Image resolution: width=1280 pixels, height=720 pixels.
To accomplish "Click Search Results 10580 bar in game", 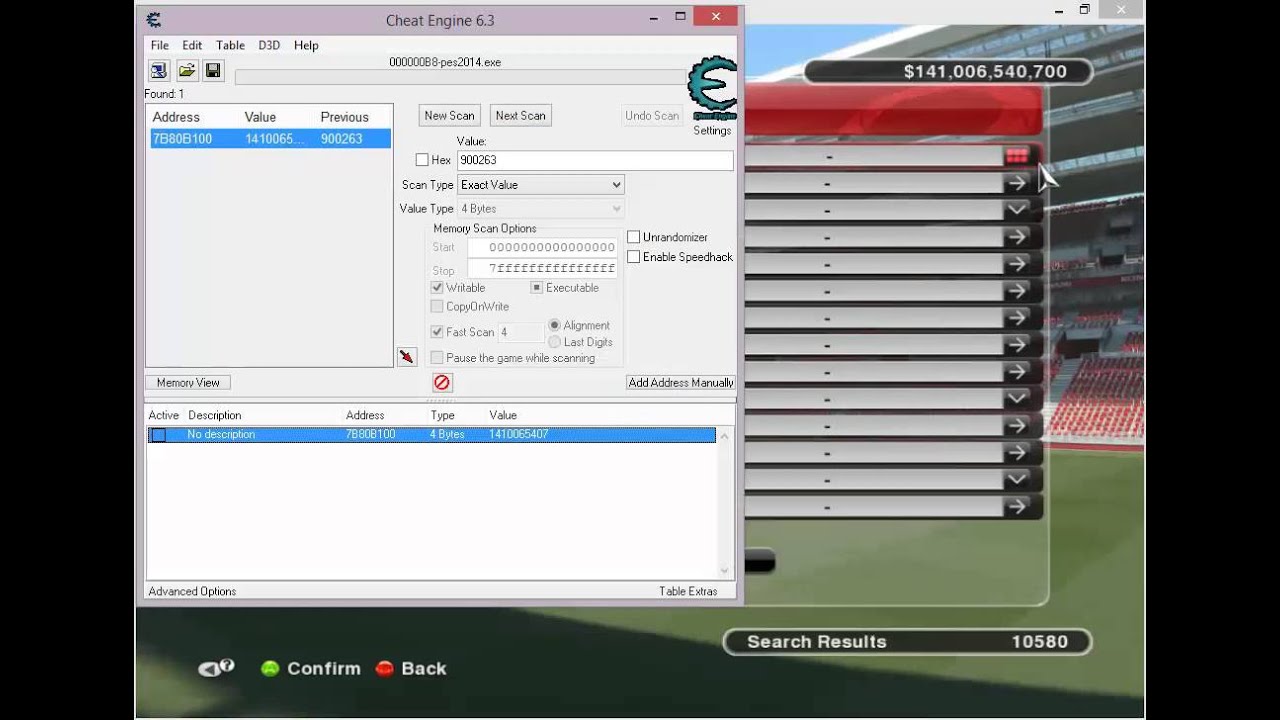I will (x=907, y=642).
